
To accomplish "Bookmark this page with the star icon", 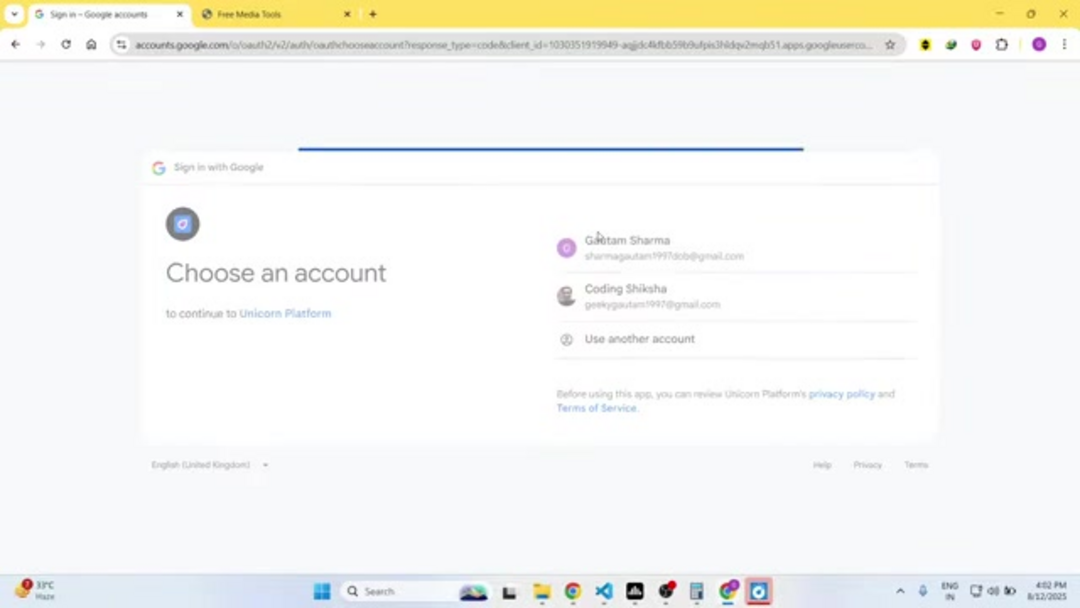I will pyautogui.click(x=890, y=44).
